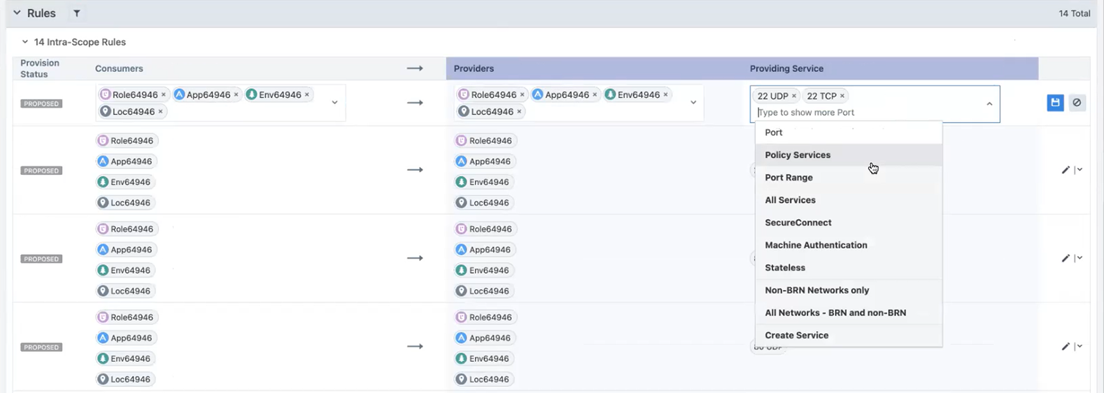
Task: Open the Consumers field dropdown arrow
Action: pyautogui.click(x=334, y=103)
